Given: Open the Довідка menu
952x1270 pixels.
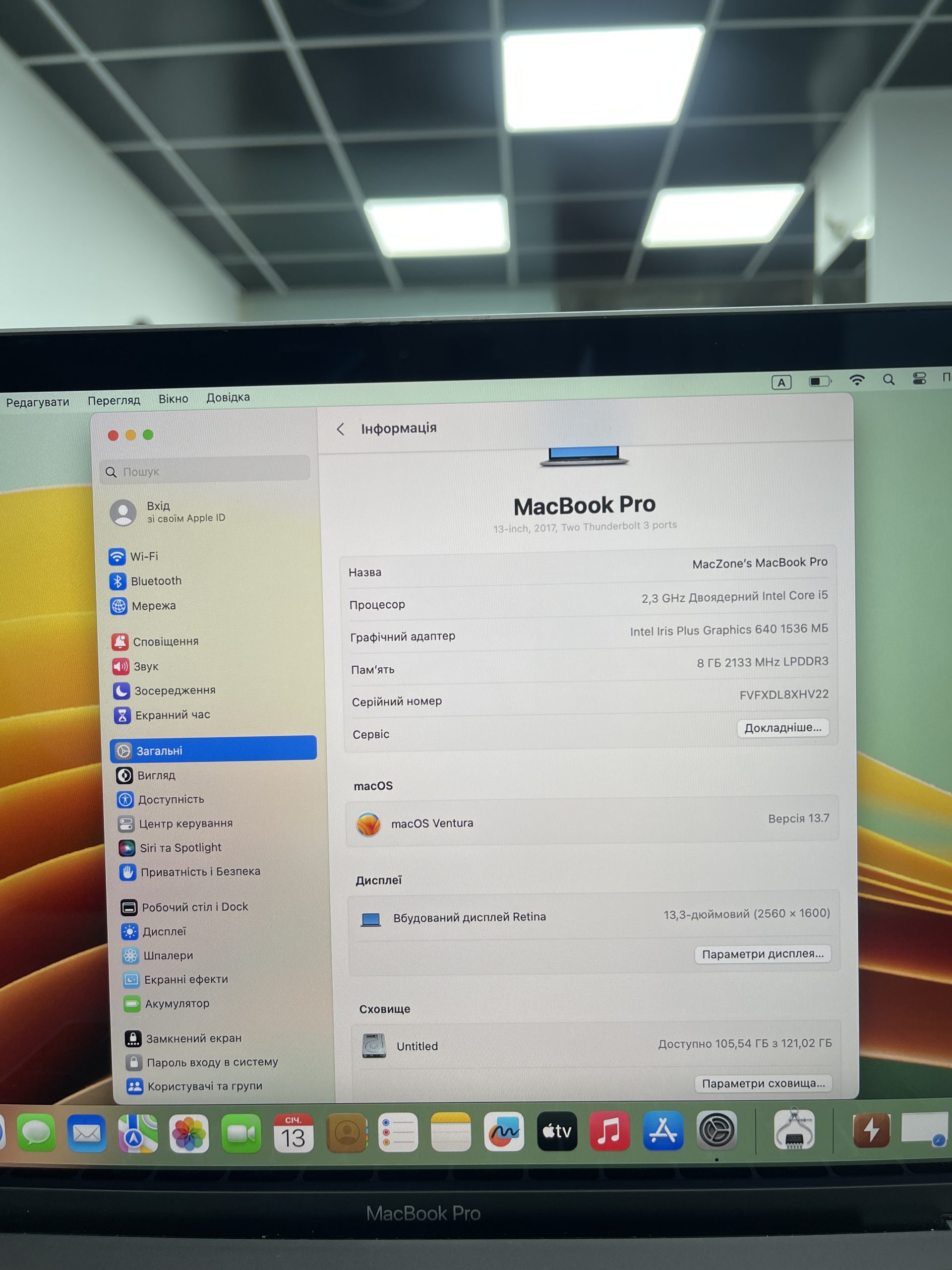Looking at the screenshot, I should click(x=228, y=397).
